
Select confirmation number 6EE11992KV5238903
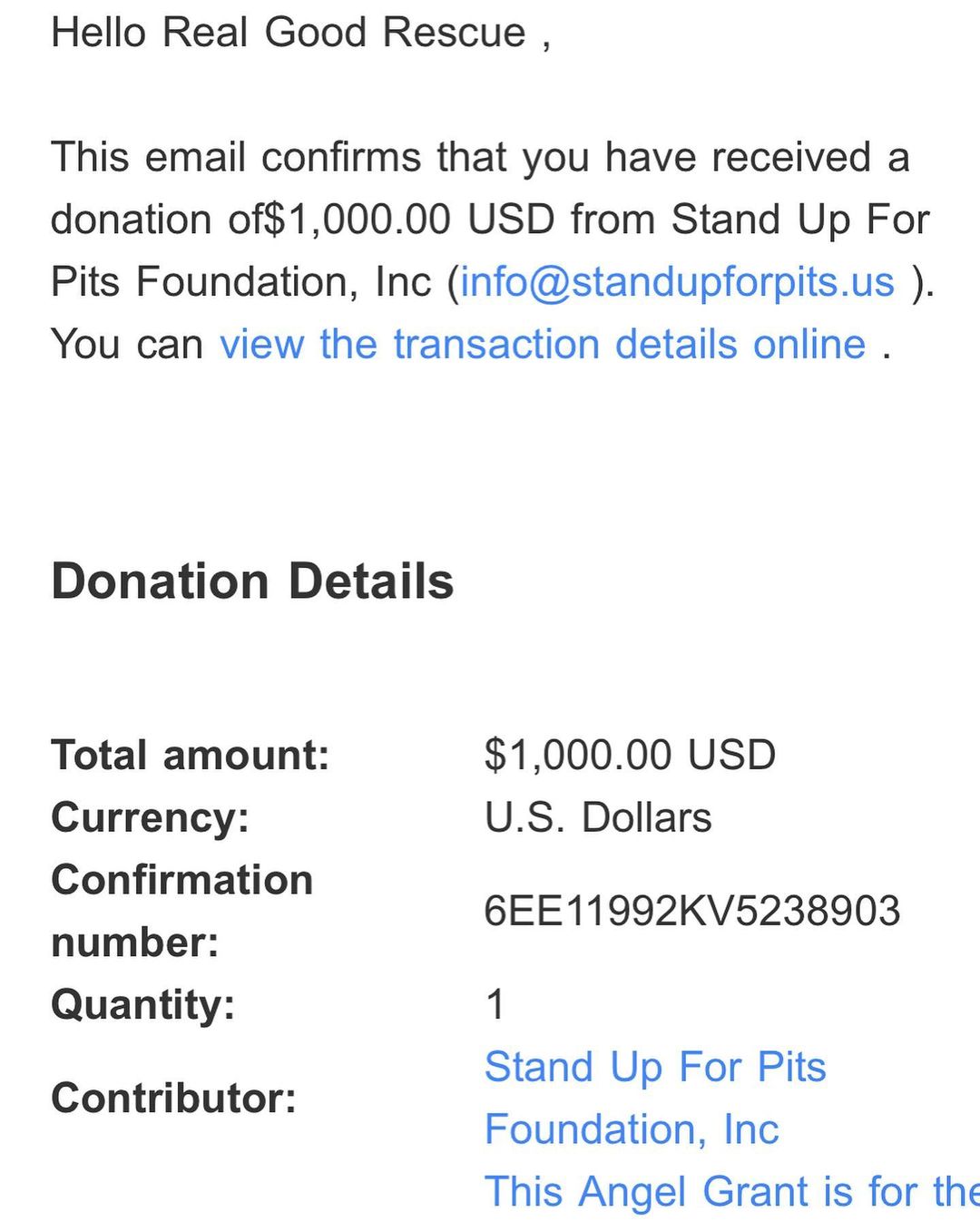[x=691, y=911]
